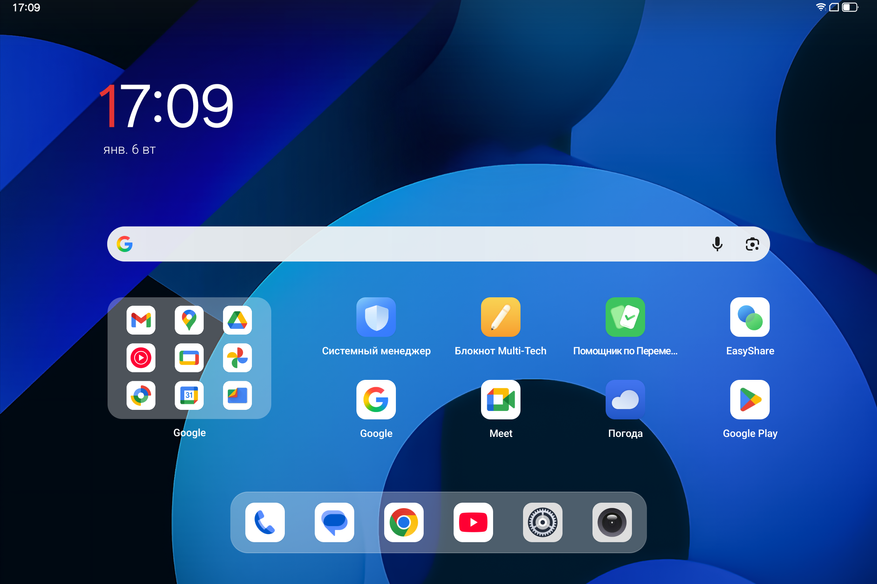
Task: Open Messages app in the dock
Action: pos(334,522)
